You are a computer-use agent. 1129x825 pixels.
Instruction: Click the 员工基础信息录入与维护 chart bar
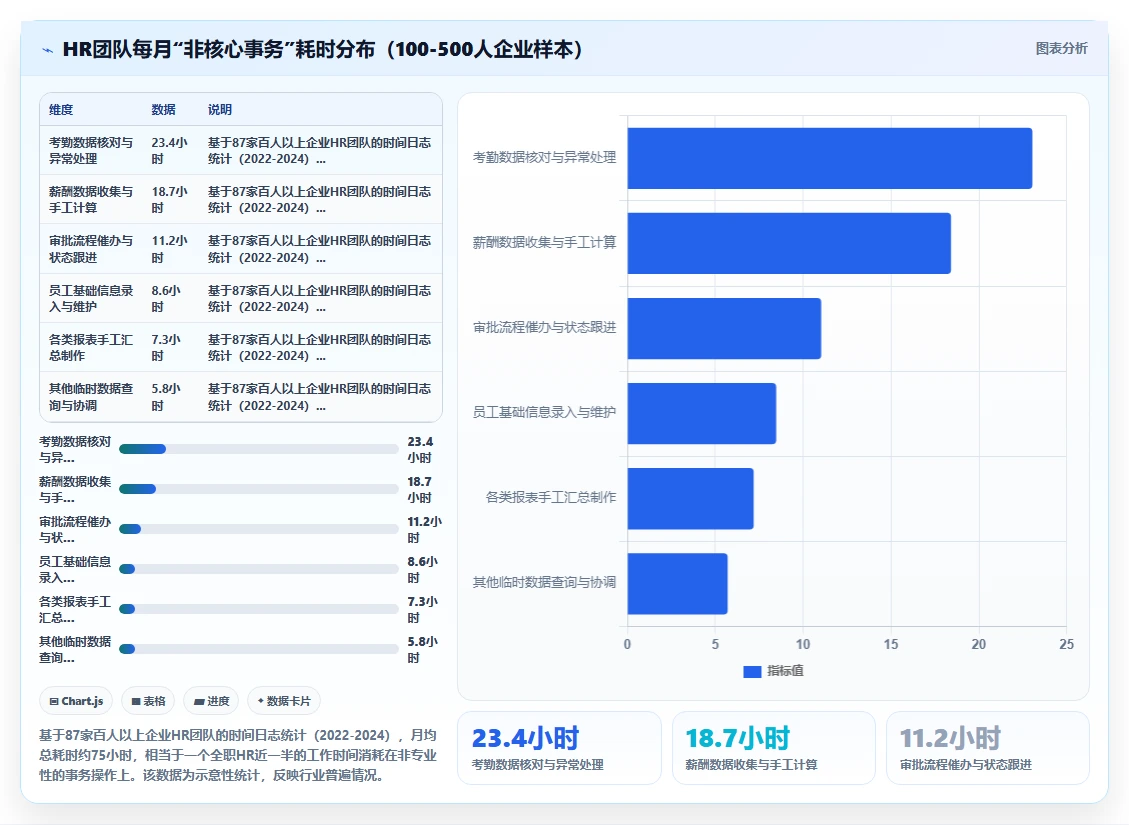pyautogui.click(x=702, y=413)
